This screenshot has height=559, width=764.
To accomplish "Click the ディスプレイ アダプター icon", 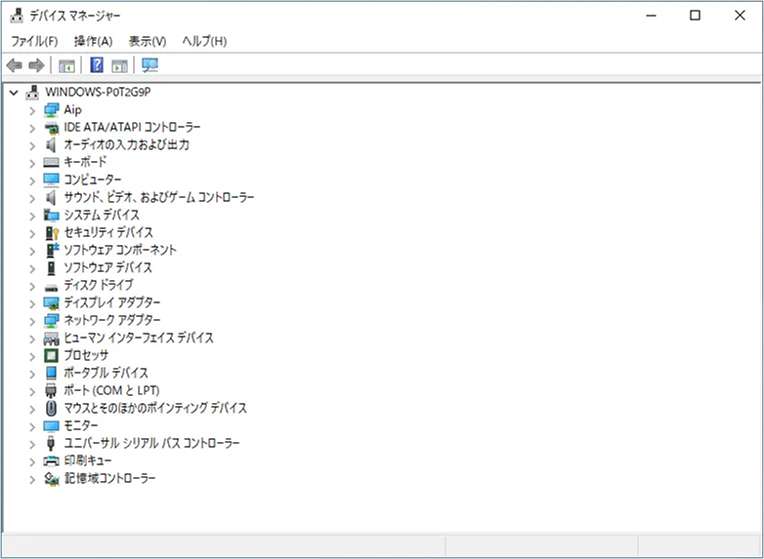I will 51,303.
